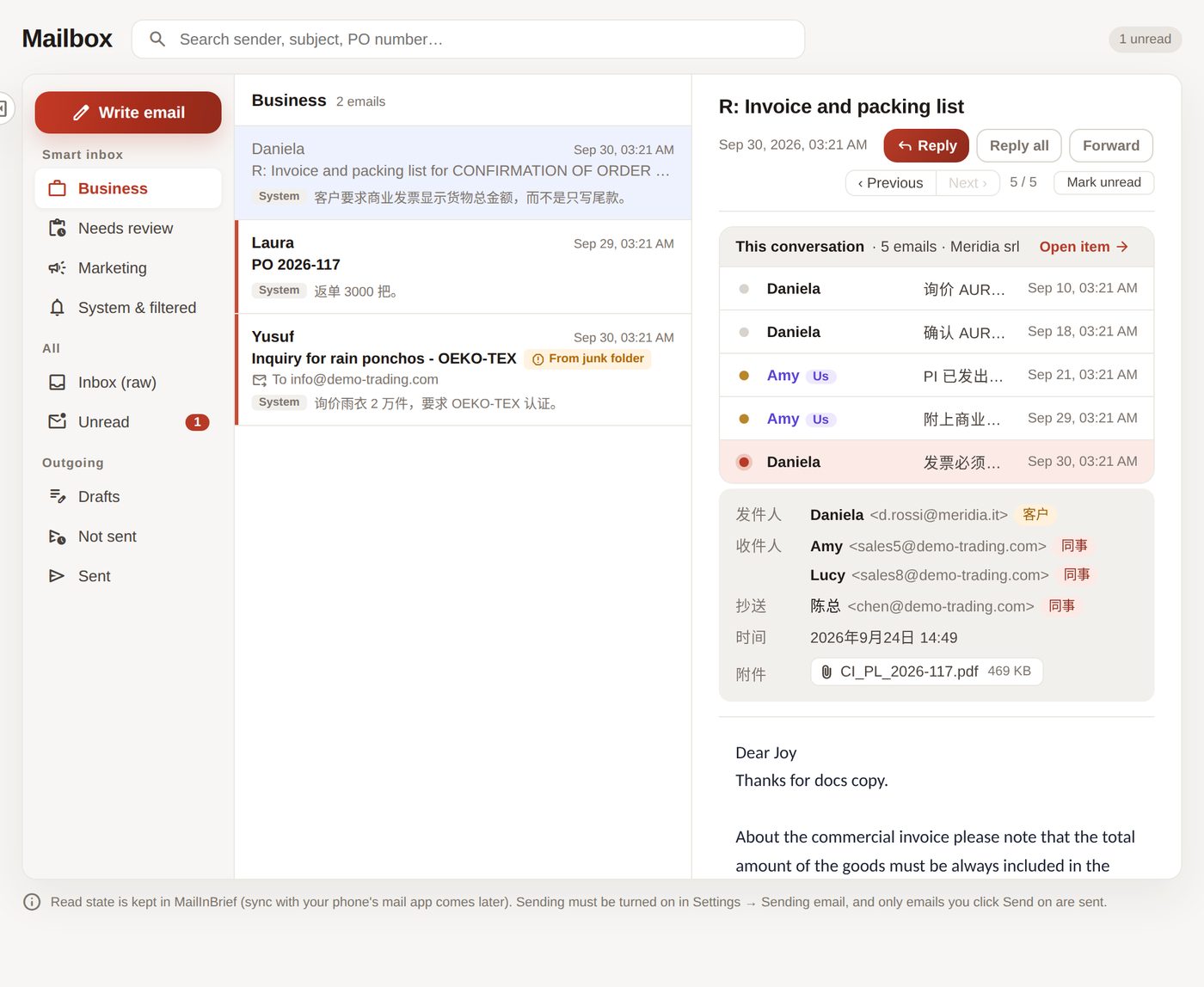Reply to Daniela's invoice email
This screenshot has width=1204, height=987.
(926, 146)
